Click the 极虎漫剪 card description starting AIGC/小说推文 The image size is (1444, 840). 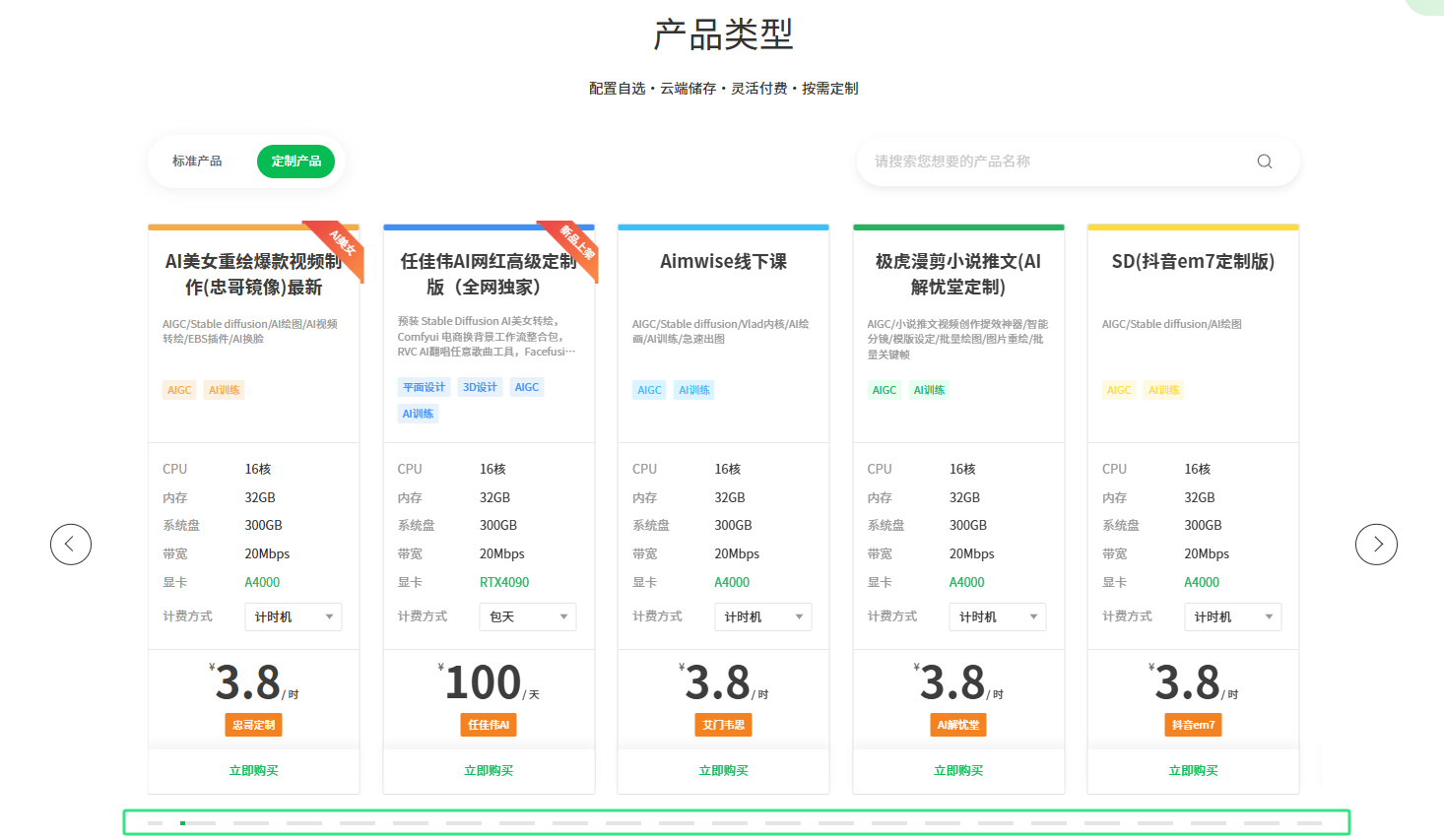957,339
